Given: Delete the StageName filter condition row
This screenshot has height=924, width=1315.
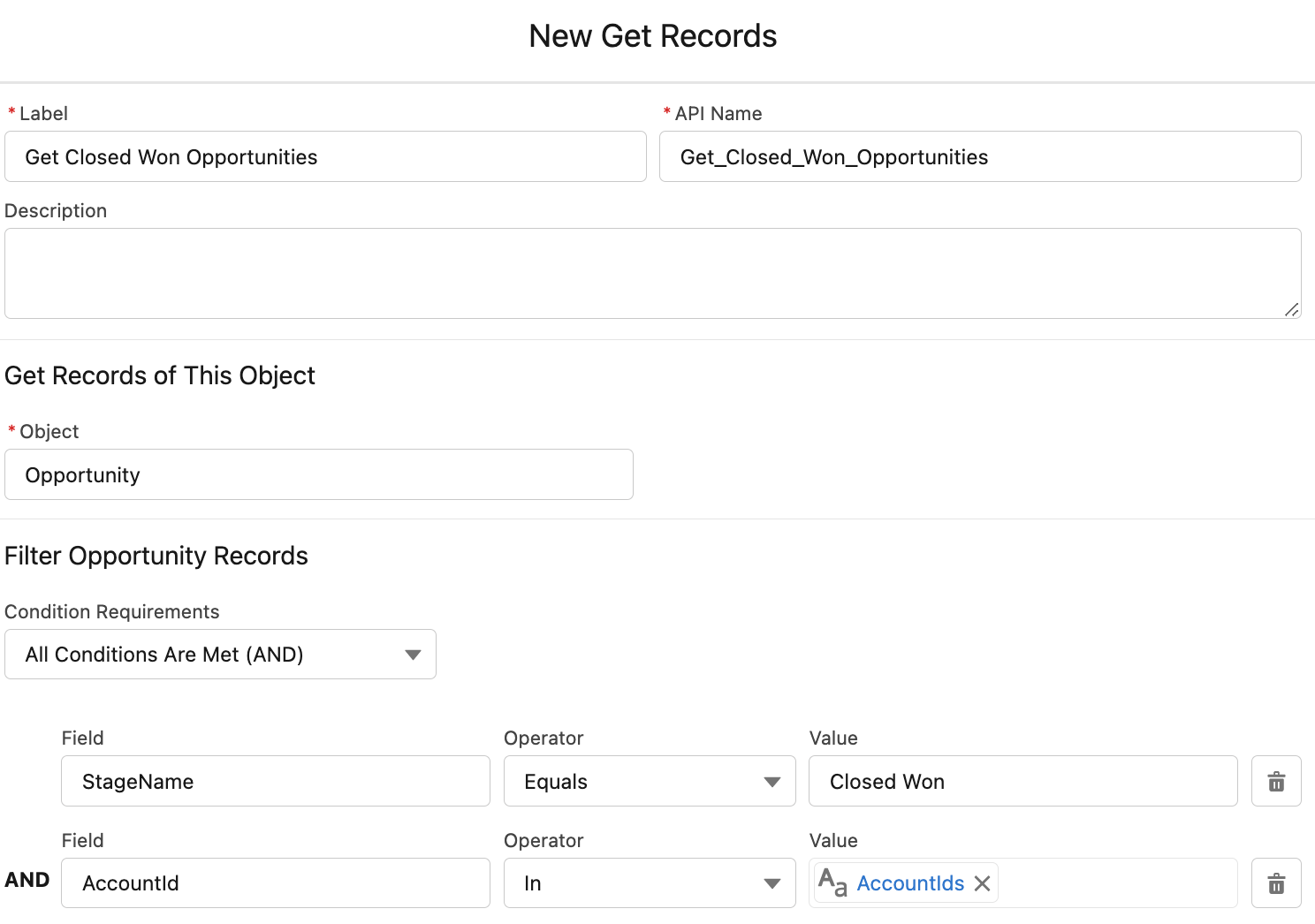Looking at the screenshot, I should click(x=1276, y=781).
